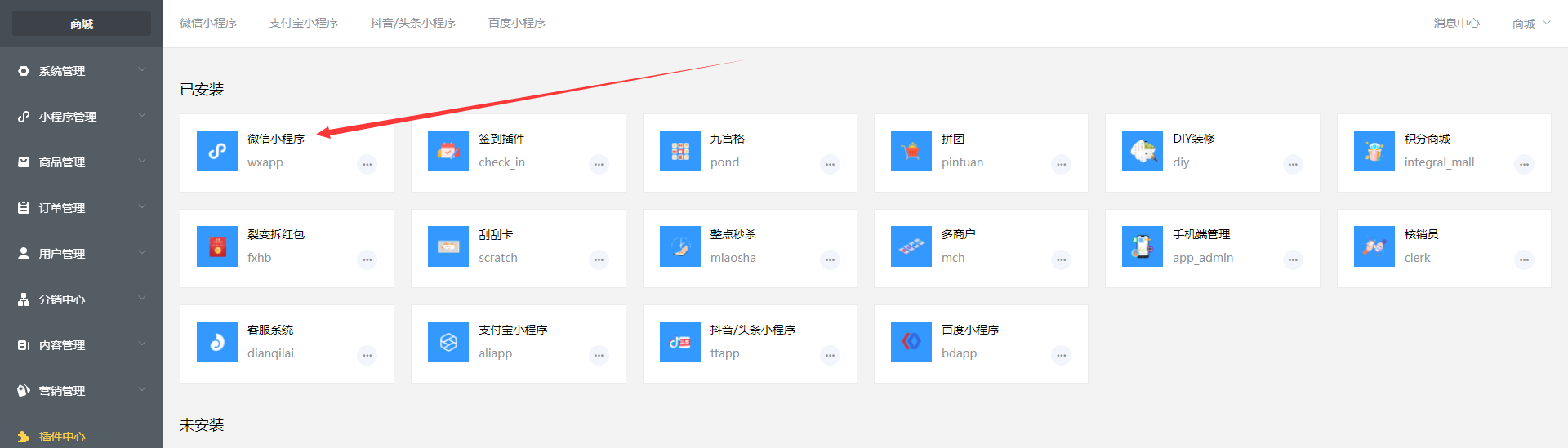Click the 系统管理 sidebar gear icon
Screen dimensions: 1568x448
(x=24, y=71)
